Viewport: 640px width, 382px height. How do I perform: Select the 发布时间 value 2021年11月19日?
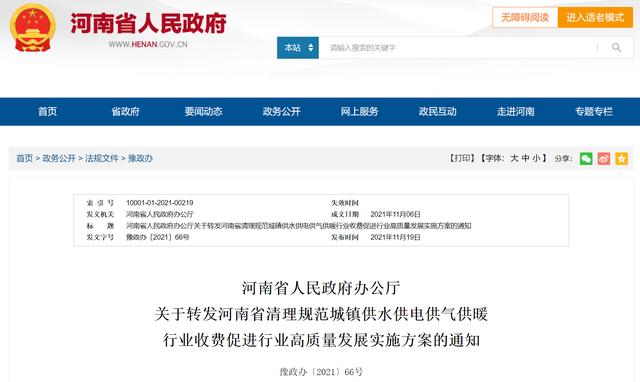click(395, 237)
